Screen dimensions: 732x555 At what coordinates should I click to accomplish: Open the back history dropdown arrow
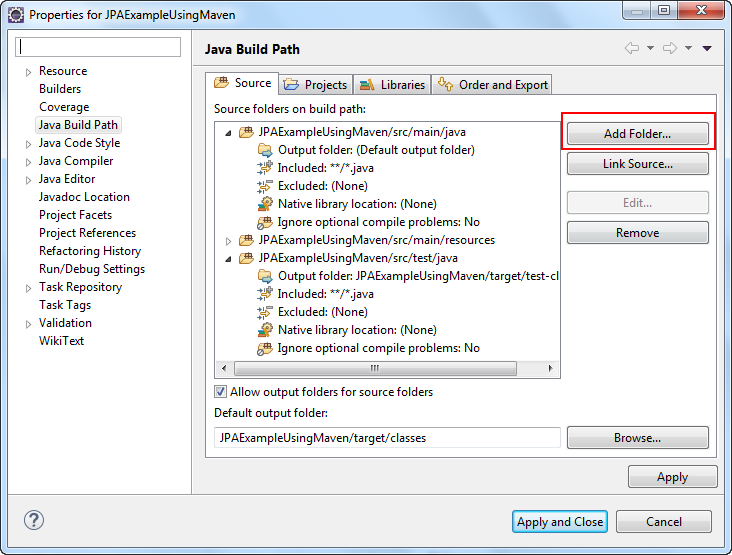[650, 48]
